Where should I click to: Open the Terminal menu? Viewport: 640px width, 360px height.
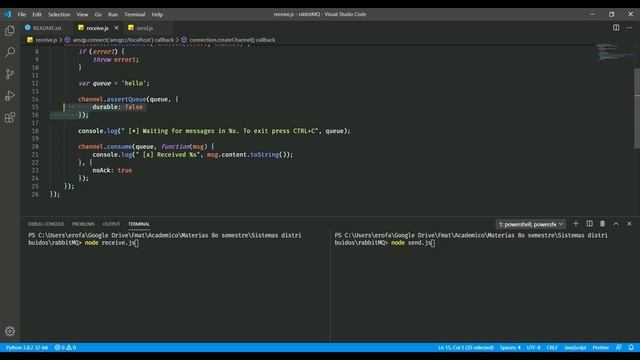coord(135,14)
